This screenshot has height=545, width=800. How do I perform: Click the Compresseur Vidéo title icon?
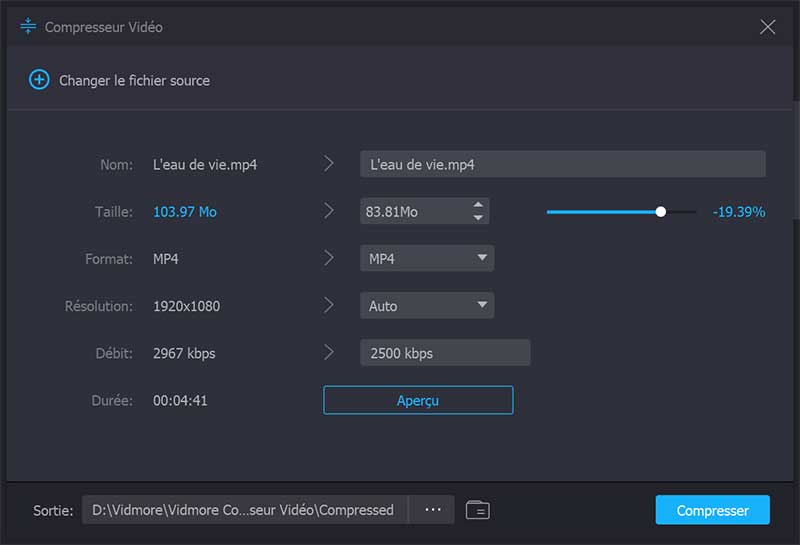click(28, 27)
